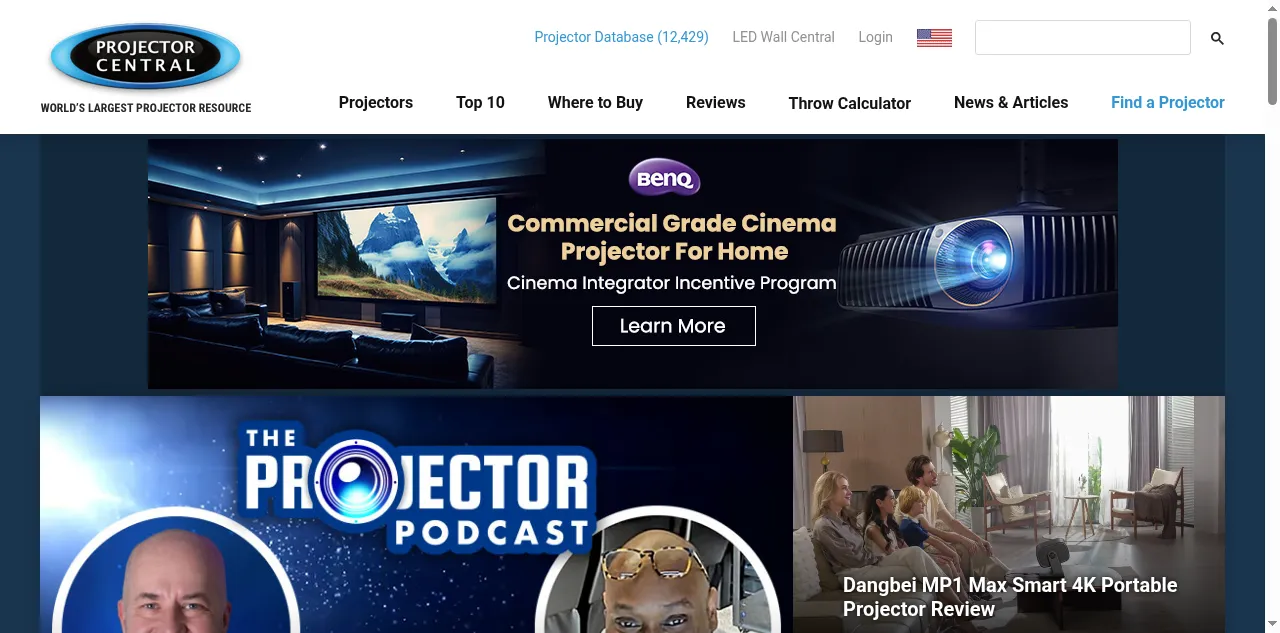Screen dimensions: 1280x633
Task: Open the BenQ cinema projector banner ad
Action: (633, 264)
